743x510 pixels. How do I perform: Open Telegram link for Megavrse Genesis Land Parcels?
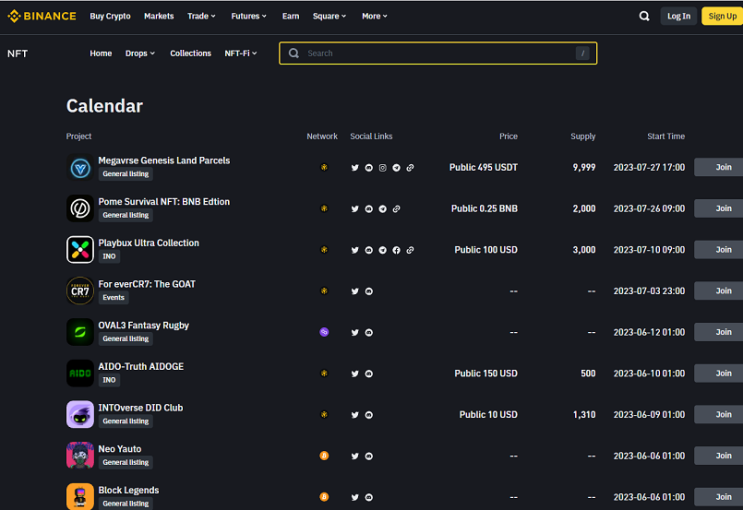point(396,168)
